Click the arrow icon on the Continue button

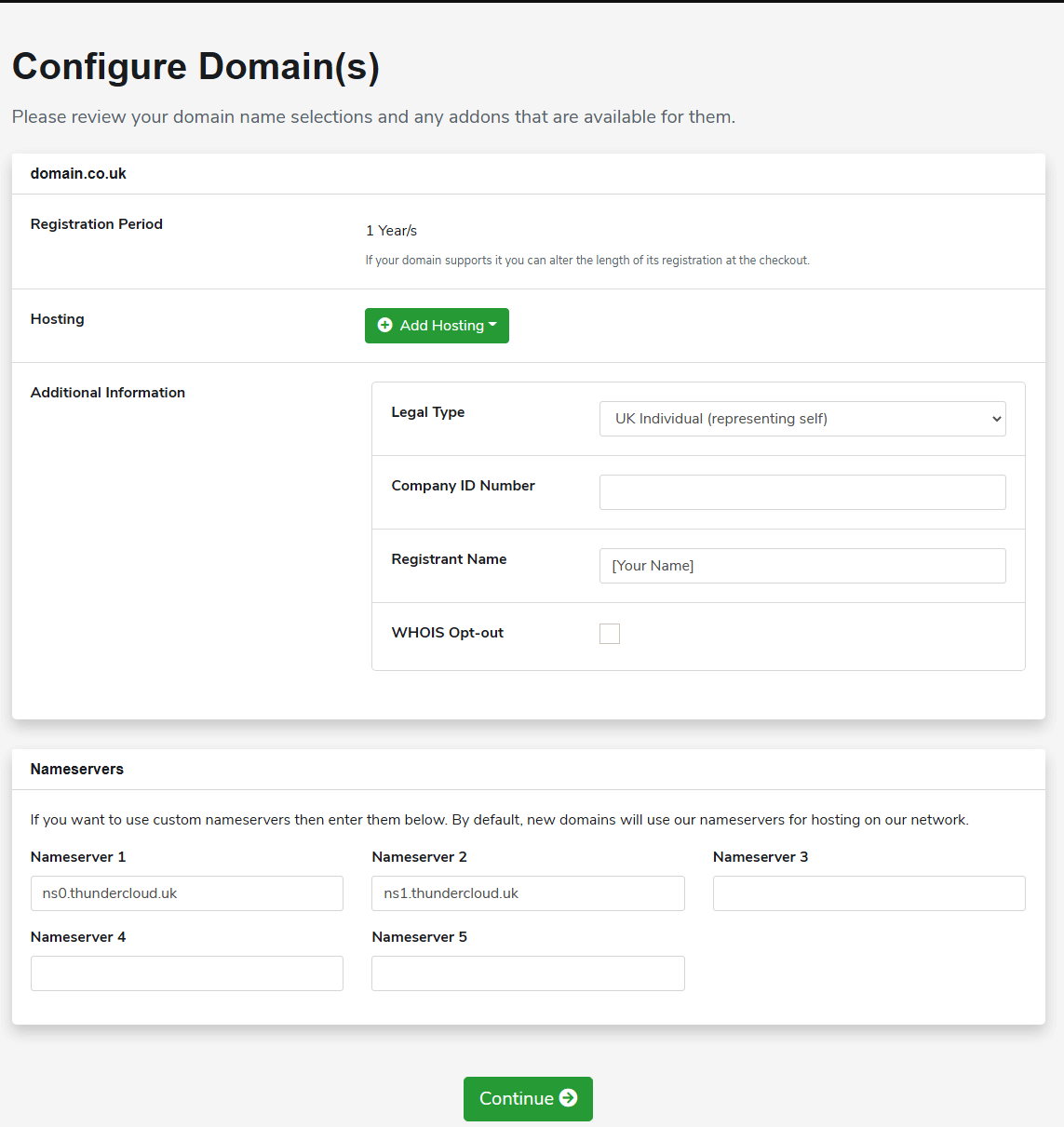tap(568, 1098)
